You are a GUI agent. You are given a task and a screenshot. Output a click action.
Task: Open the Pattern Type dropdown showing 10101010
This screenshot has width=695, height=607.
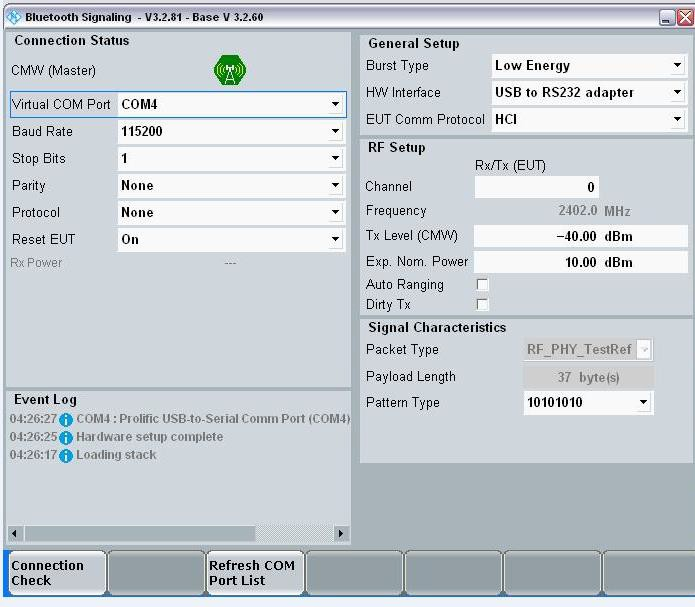[588, 403]
